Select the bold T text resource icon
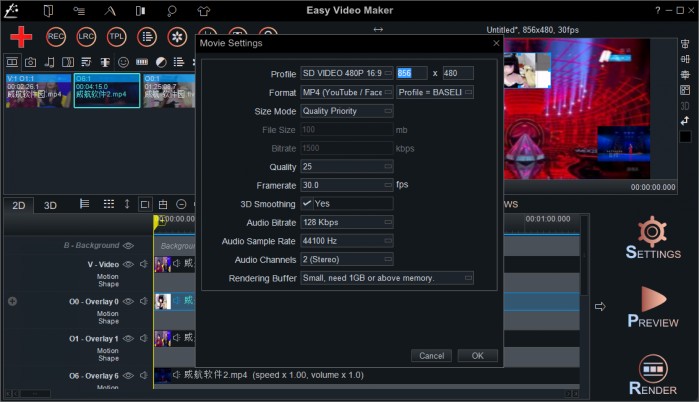 click(105, 62)
